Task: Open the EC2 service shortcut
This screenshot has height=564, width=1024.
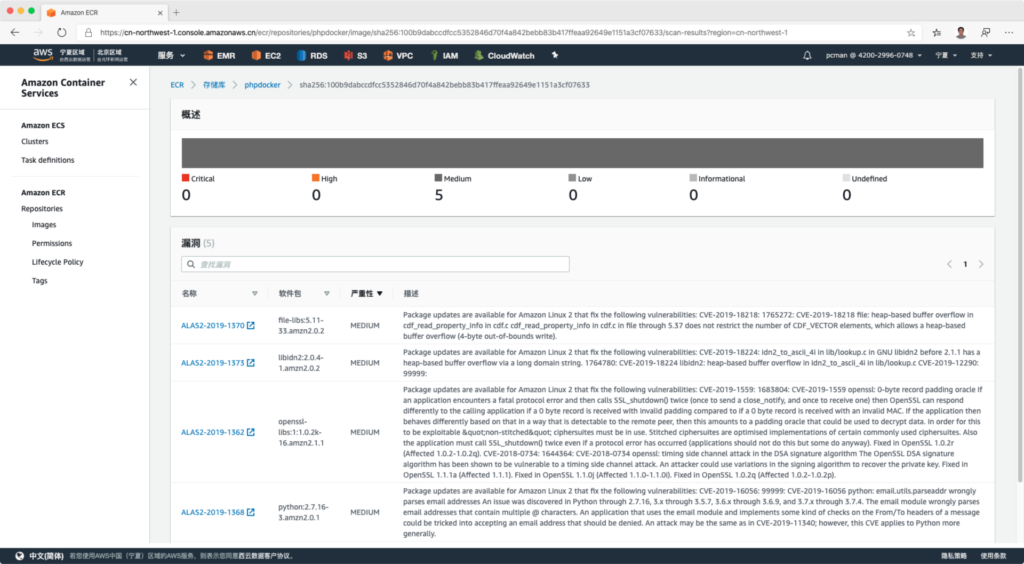Action: (266, 55)
